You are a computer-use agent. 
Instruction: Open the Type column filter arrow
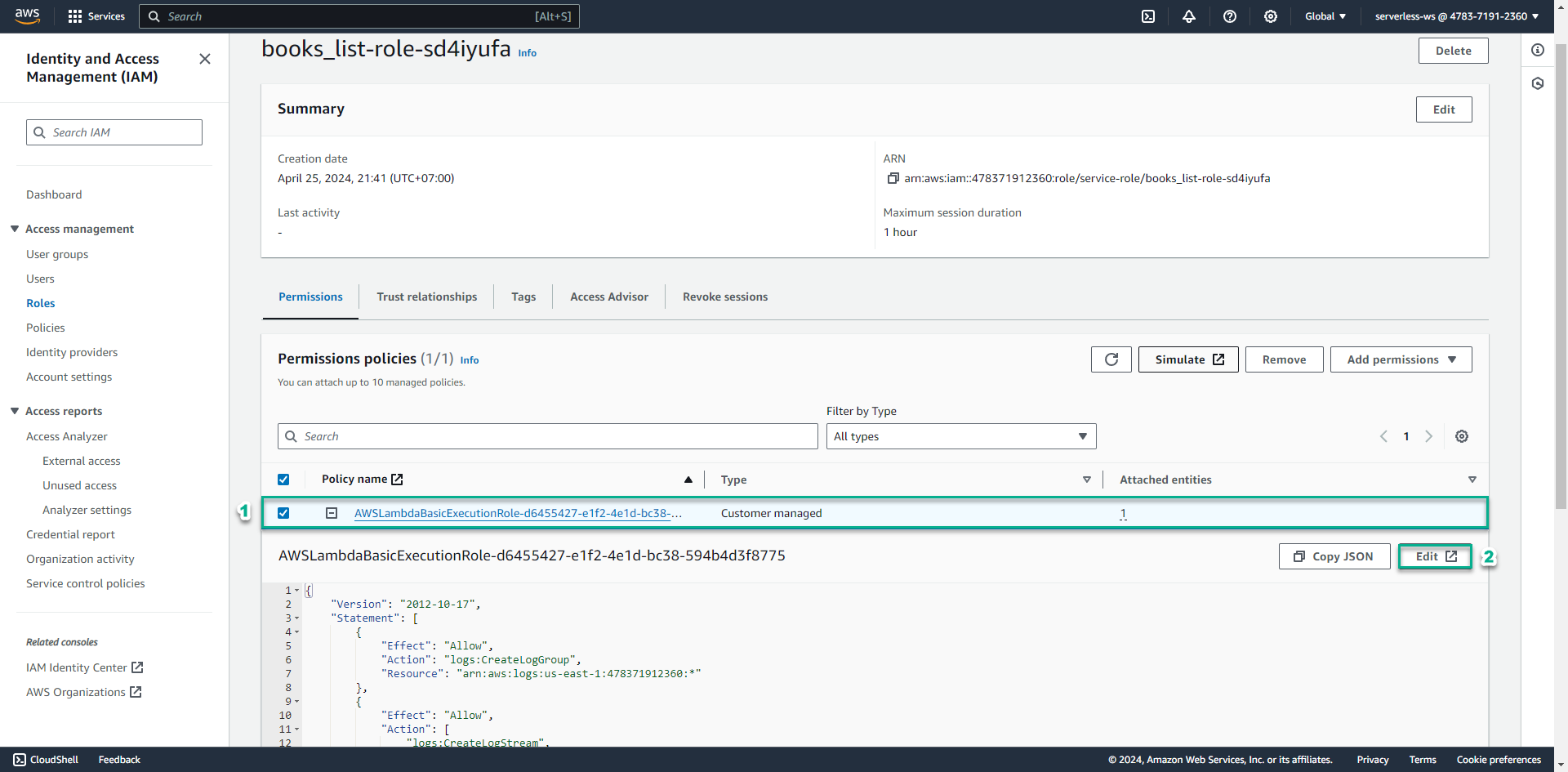1087,480
